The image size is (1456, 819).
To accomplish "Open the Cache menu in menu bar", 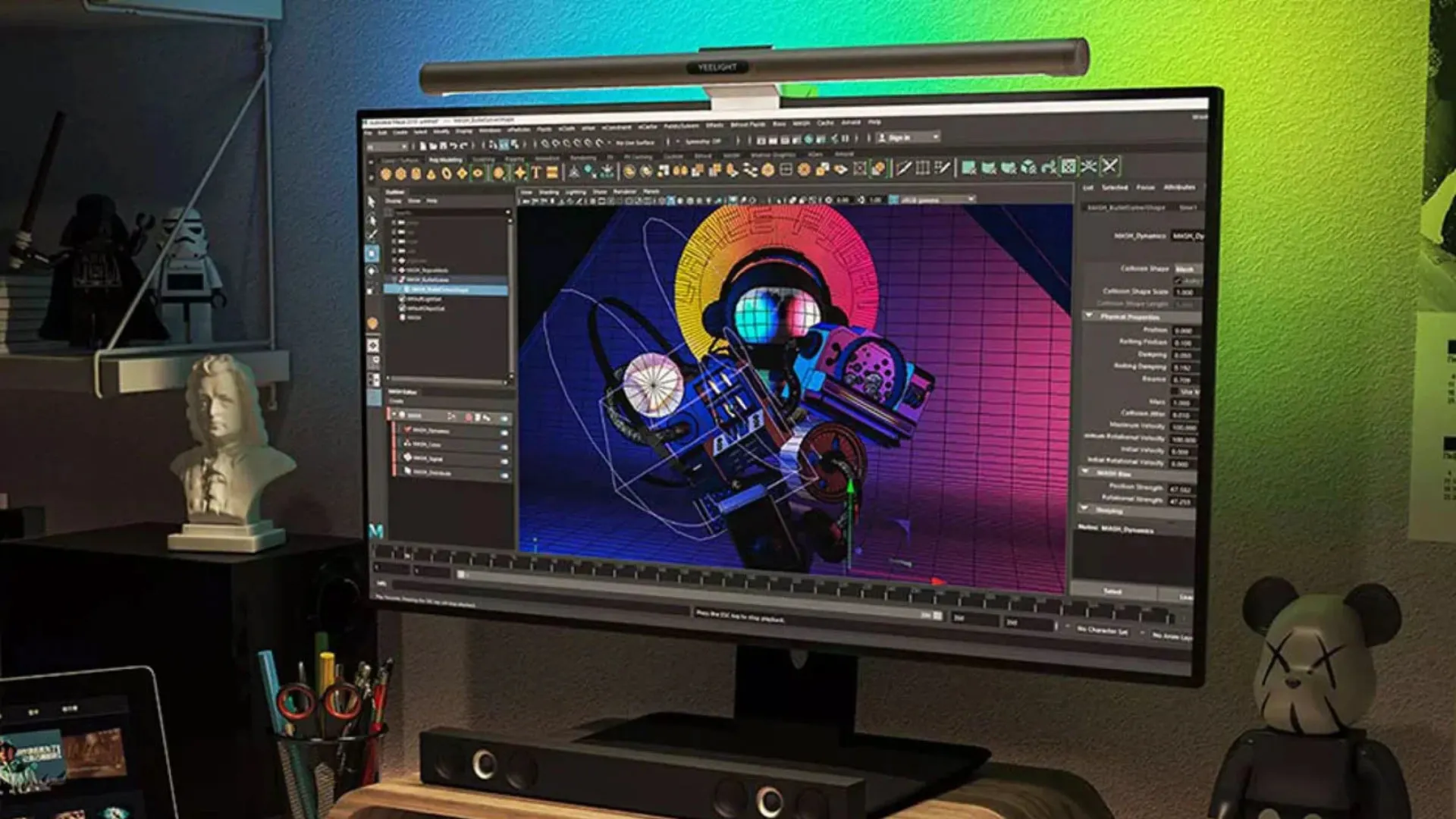I will click(x=825, y=123).
